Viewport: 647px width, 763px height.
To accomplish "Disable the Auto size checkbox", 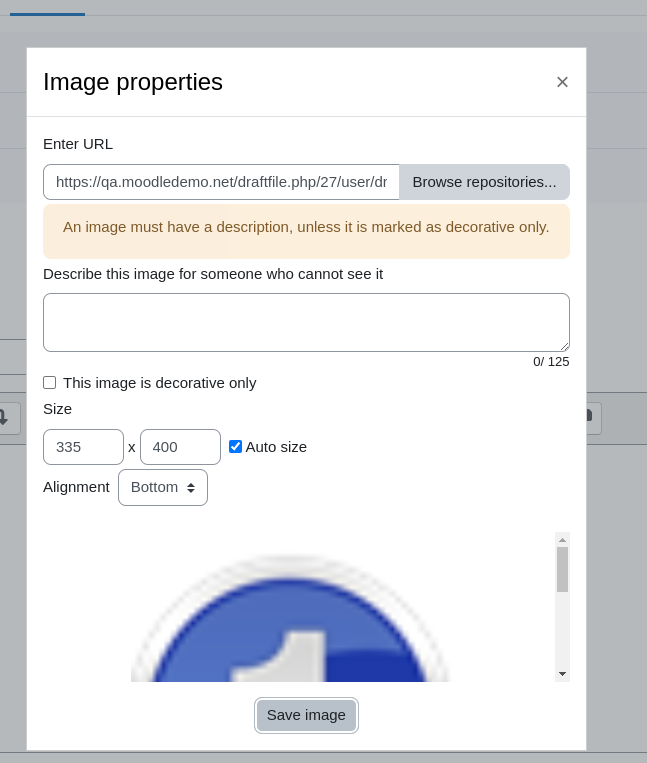I will (x=235, y=447).
